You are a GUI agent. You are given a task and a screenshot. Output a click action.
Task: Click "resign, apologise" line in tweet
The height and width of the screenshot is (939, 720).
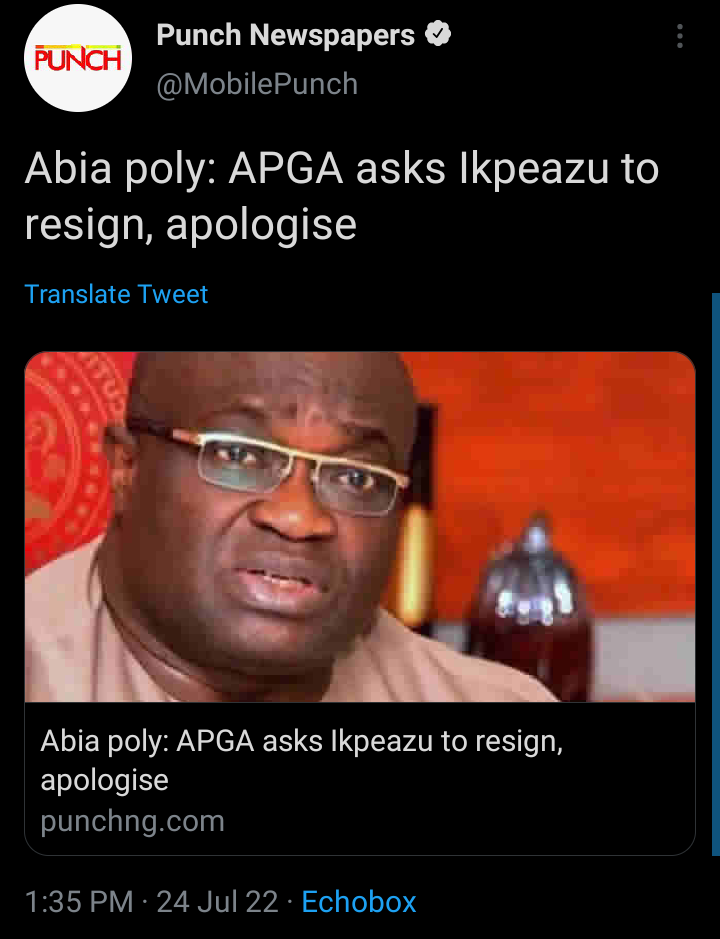click(x=190, y=224)
